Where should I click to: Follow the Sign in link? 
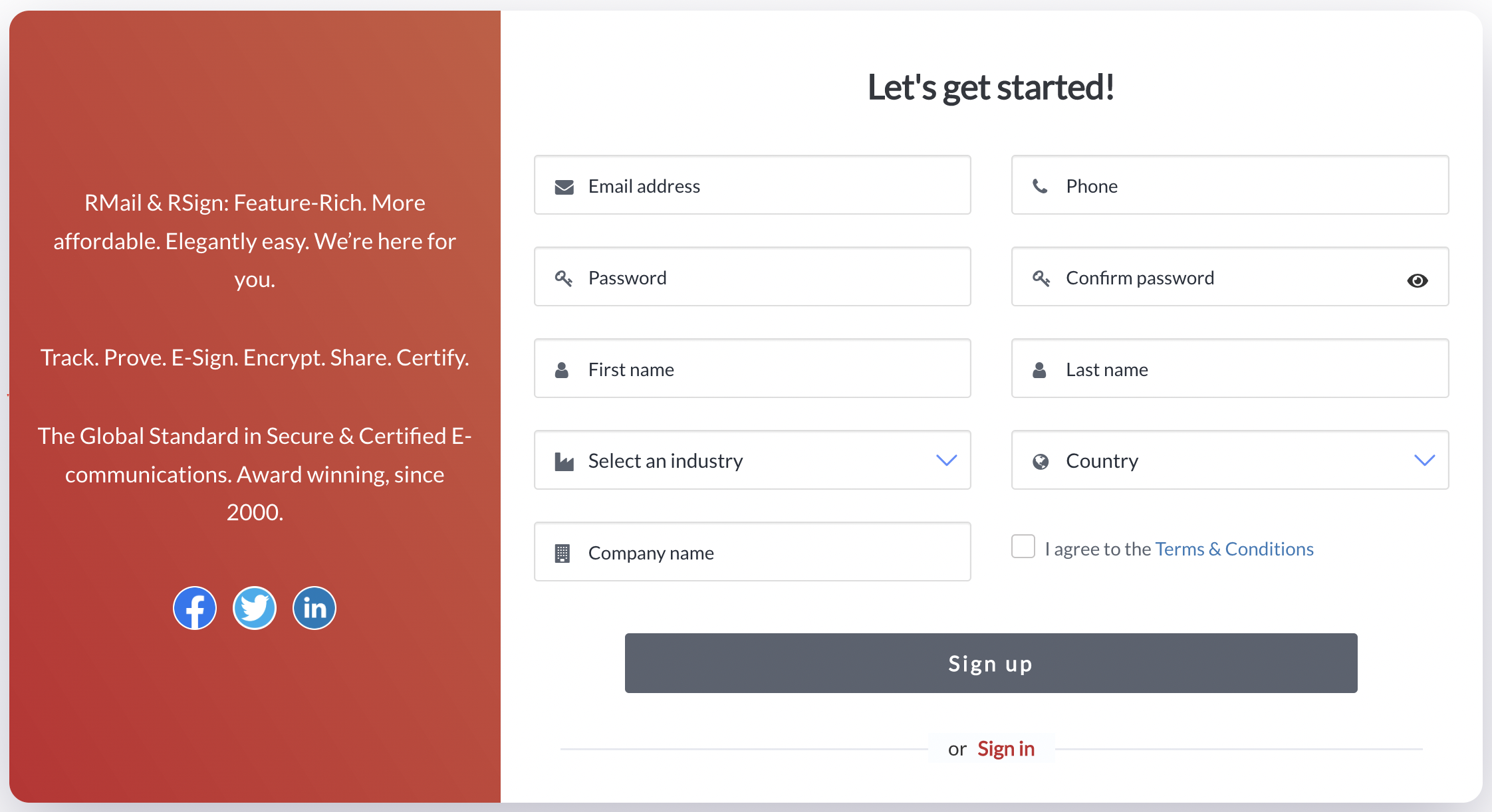(x=1006, y=749)
